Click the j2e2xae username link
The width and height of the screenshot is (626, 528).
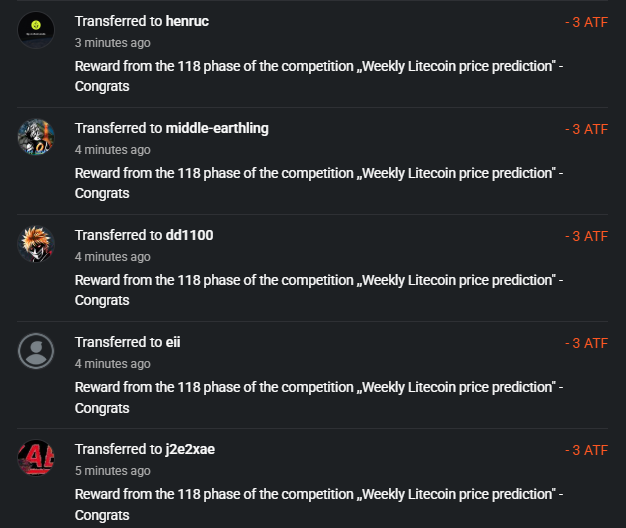[190, 449]
